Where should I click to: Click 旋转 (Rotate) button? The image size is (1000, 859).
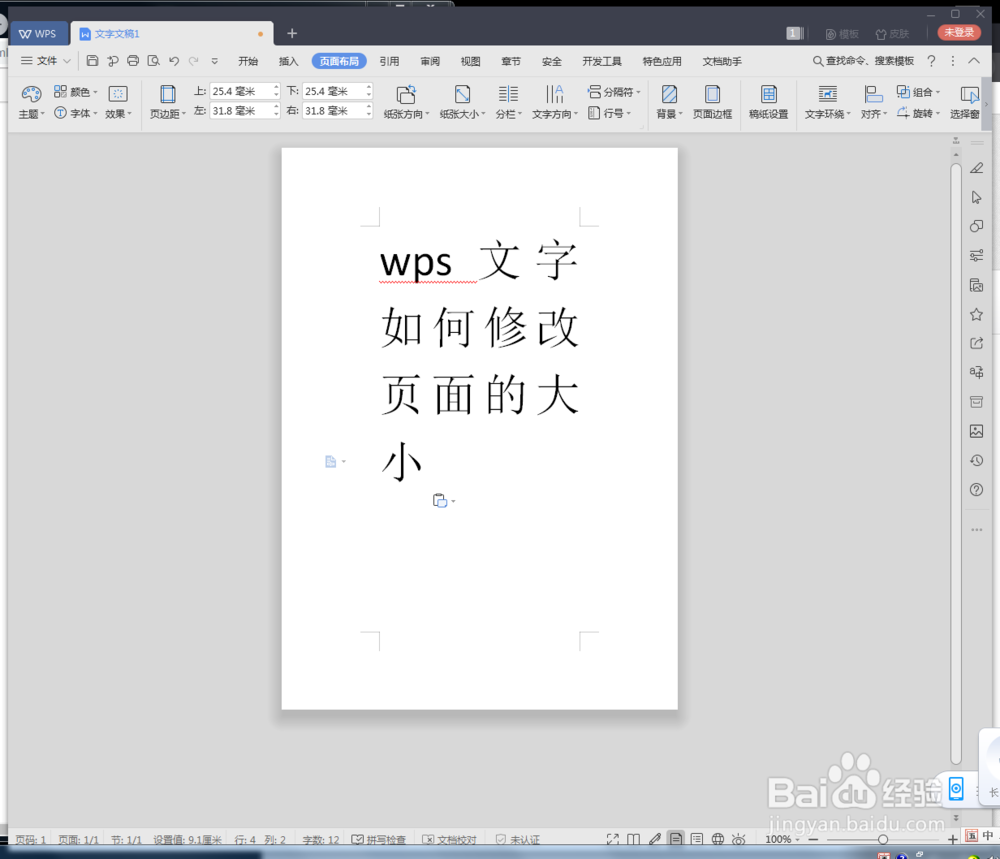pos(918,113)
